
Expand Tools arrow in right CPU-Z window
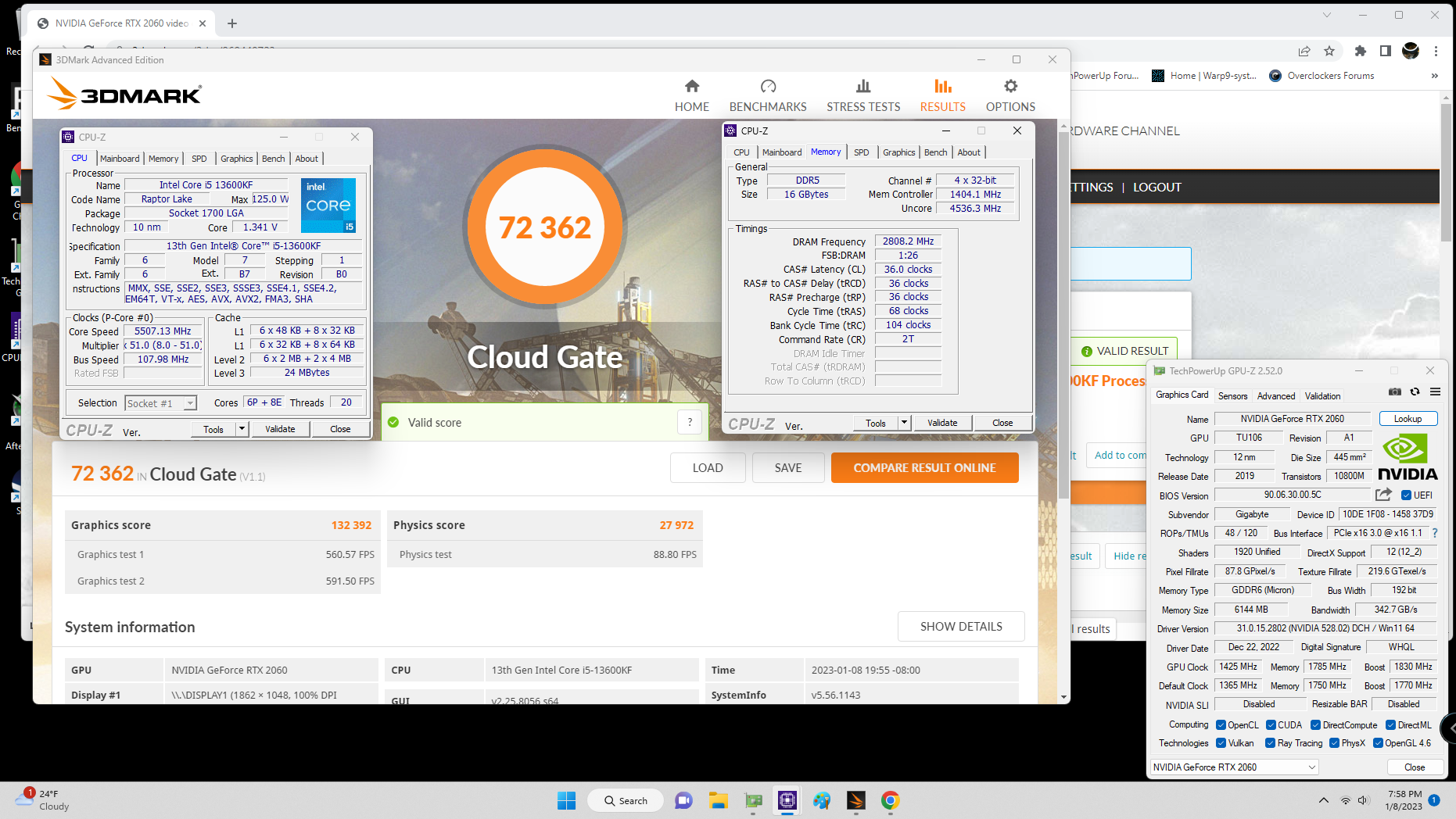(x=904, y=422)
